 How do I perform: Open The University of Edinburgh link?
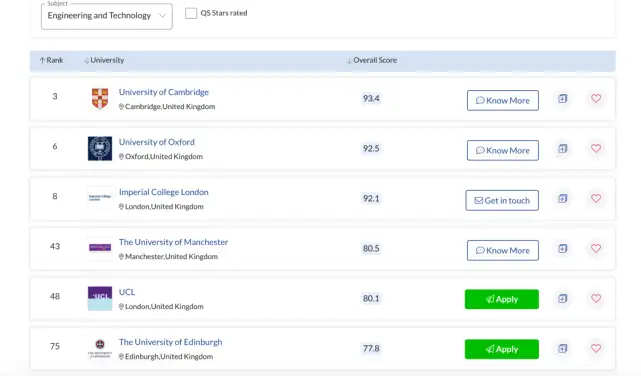click(x=170, y=342)
